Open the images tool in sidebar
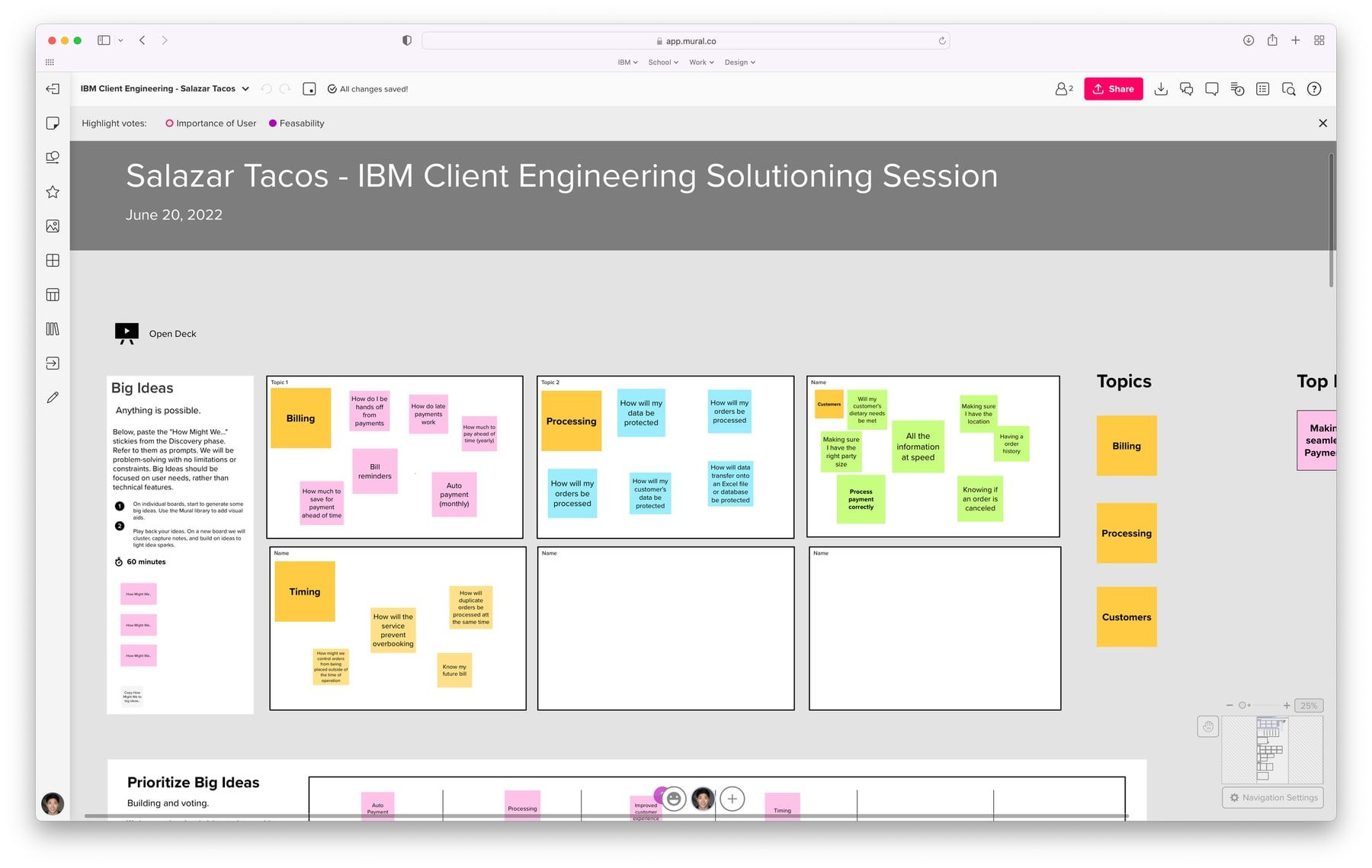Image resolution: width=1372 pixels, height=868 pixels. 53,226
